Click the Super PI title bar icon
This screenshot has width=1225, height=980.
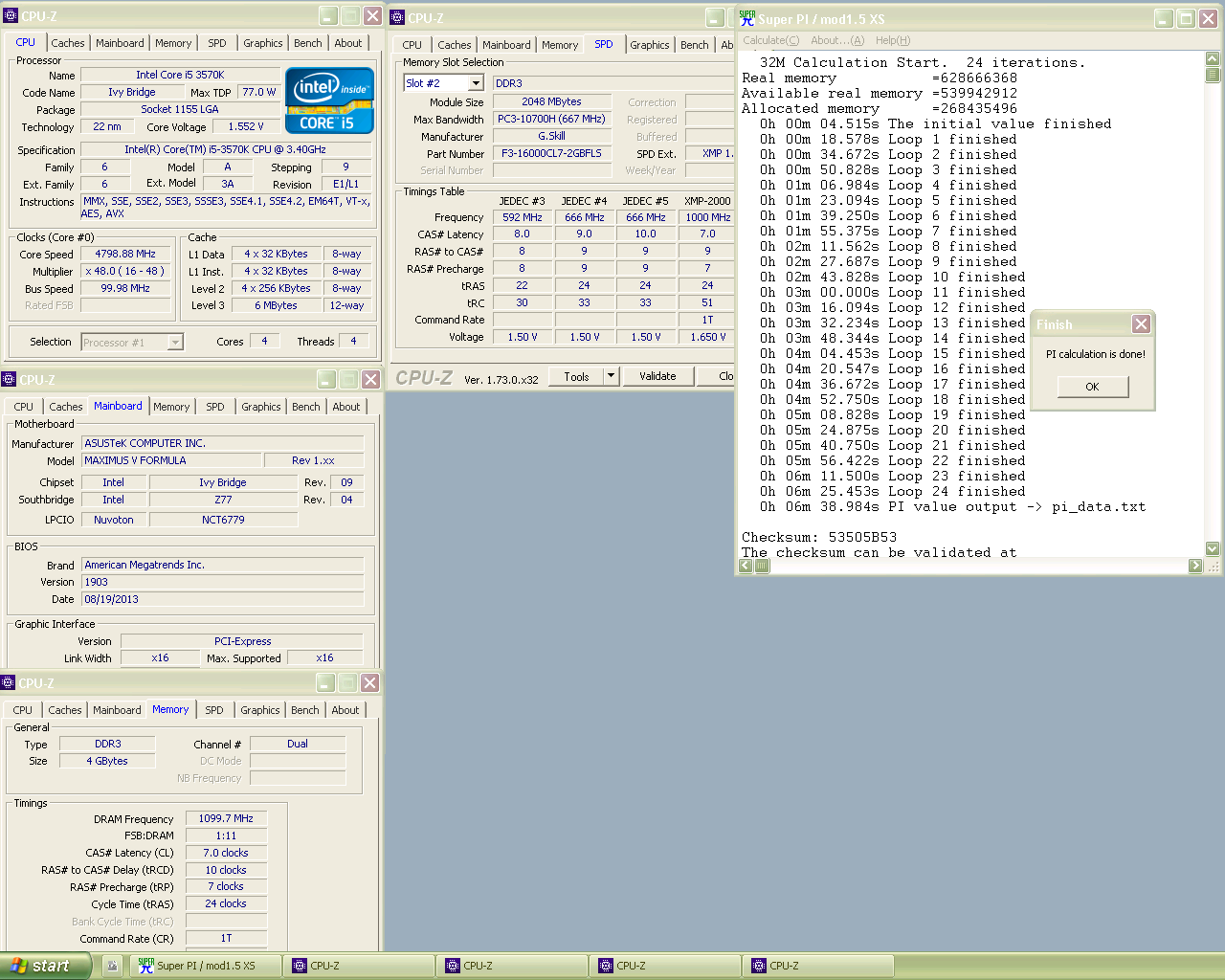coord(747,18)
